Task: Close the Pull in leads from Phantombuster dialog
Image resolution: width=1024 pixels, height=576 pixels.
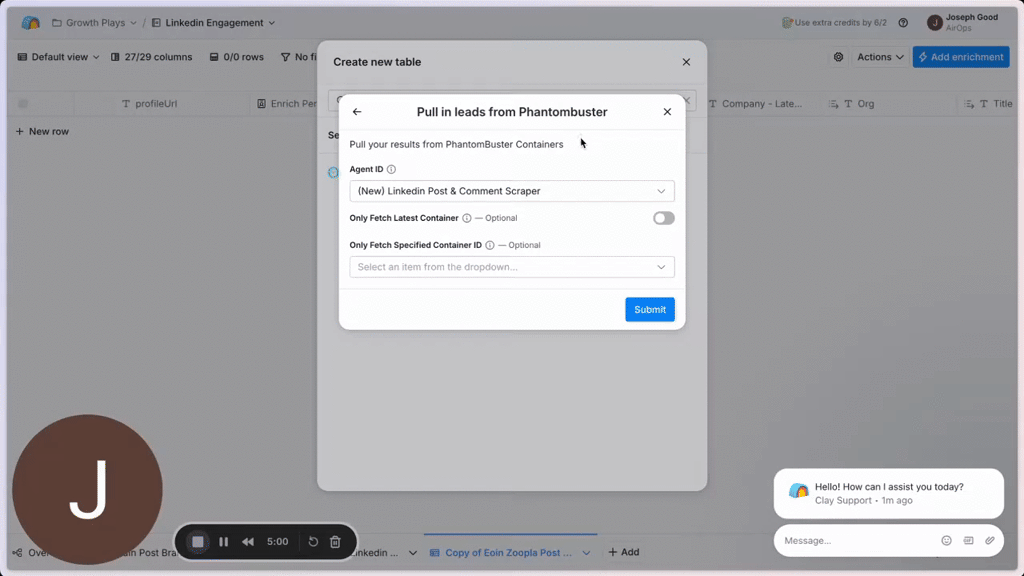Action: click(667, 112)
